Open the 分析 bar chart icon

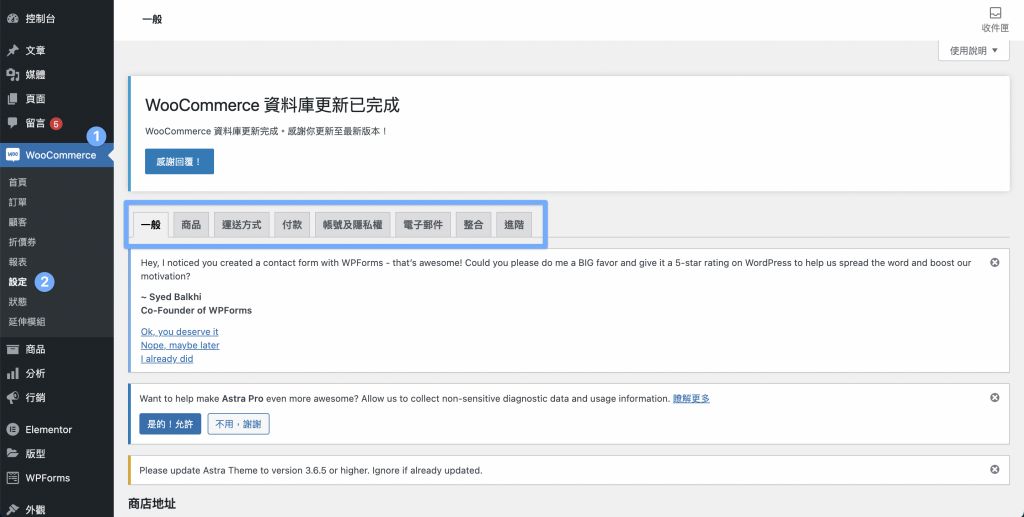[x=12, y=373]
